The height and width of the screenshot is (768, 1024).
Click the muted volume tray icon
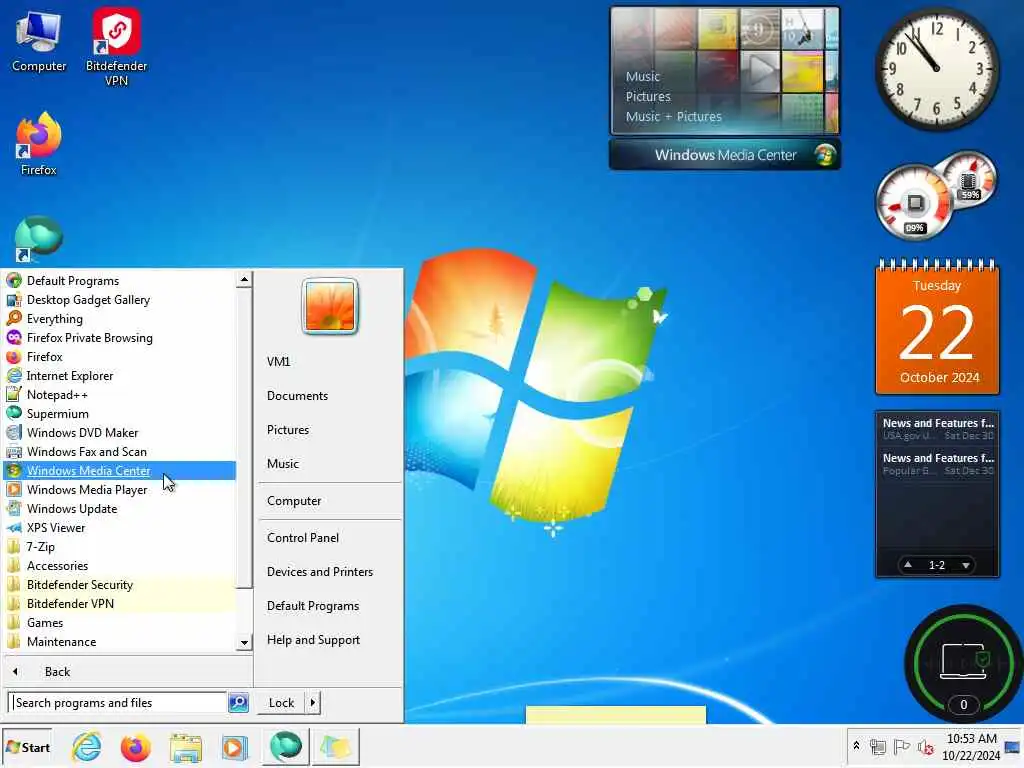pos(925,746)
